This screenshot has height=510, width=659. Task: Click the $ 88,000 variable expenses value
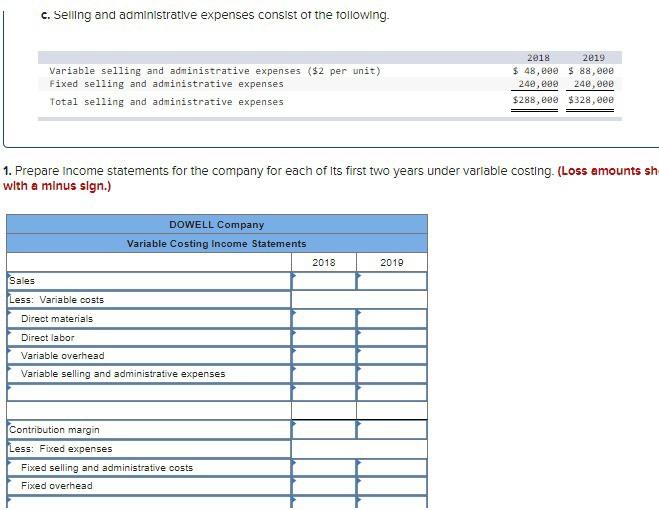point(591,71)
